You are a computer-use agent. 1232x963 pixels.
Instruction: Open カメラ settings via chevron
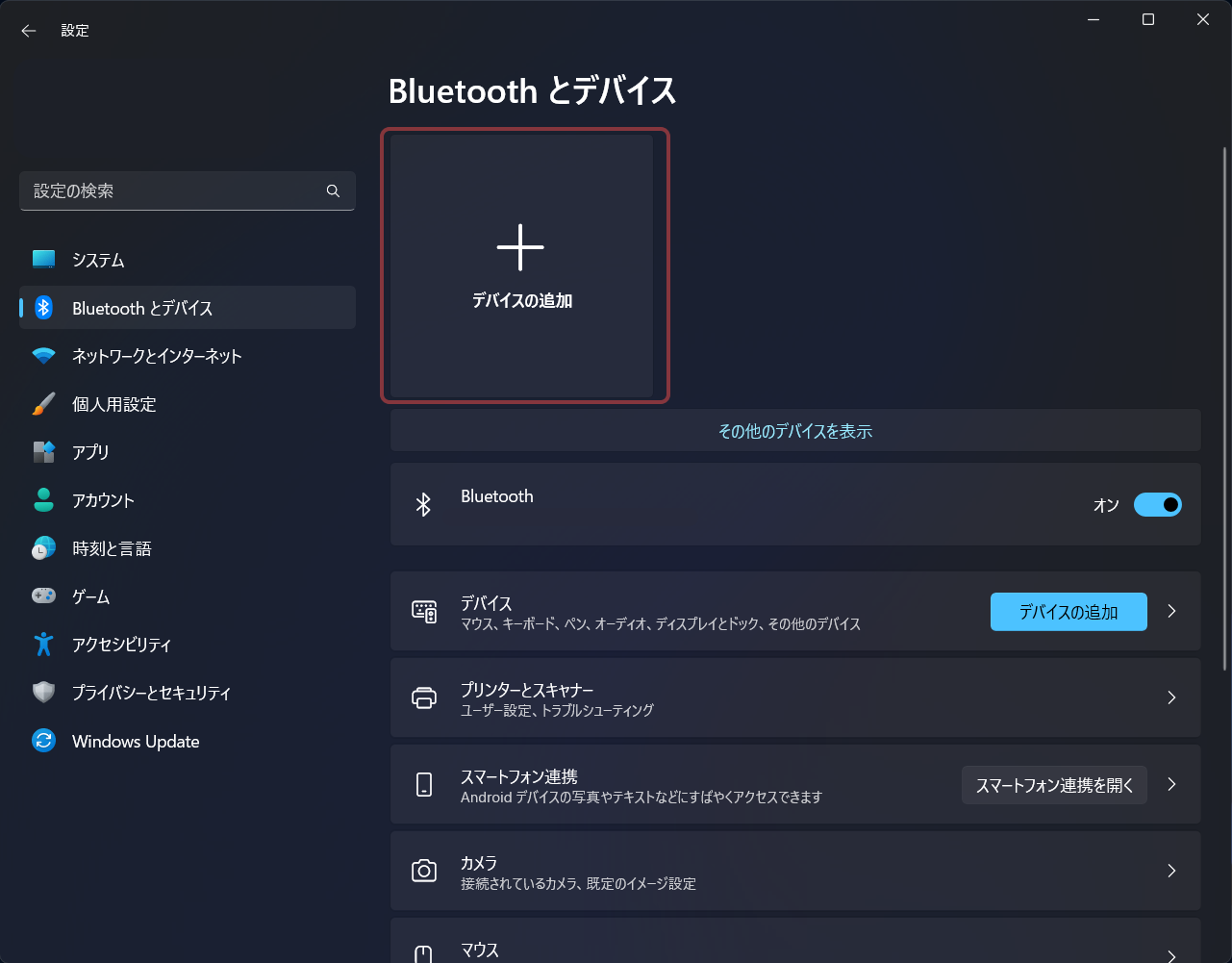point(1171,871)
